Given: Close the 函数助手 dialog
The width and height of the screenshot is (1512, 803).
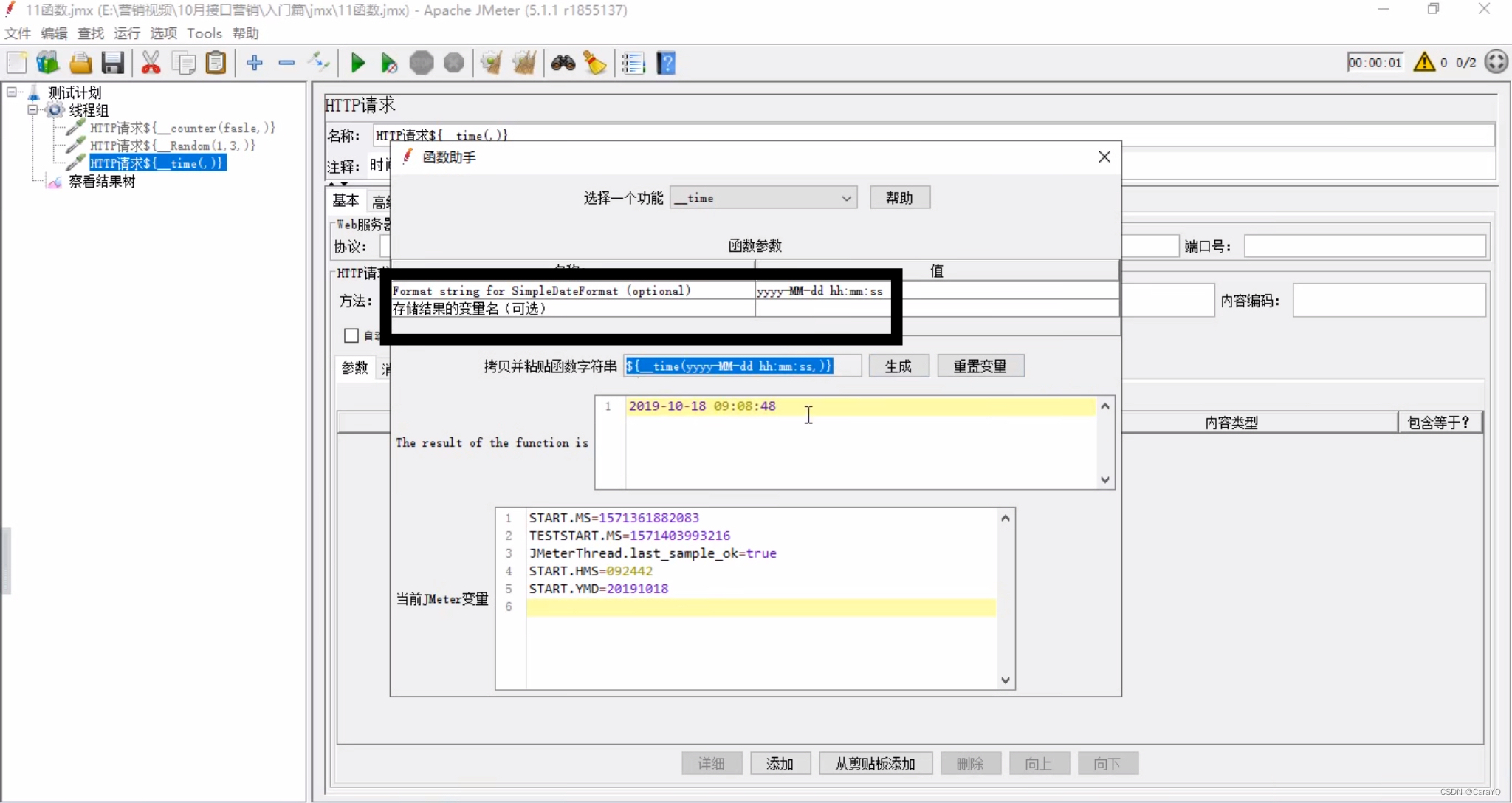Looking at the screenshot, I should pyautogui.click(x=1104, y=157).
